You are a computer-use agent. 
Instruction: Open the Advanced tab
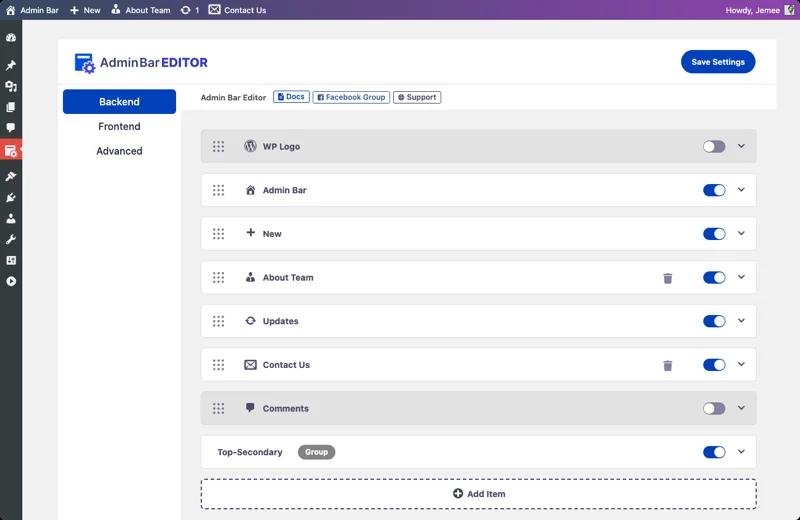119,151
